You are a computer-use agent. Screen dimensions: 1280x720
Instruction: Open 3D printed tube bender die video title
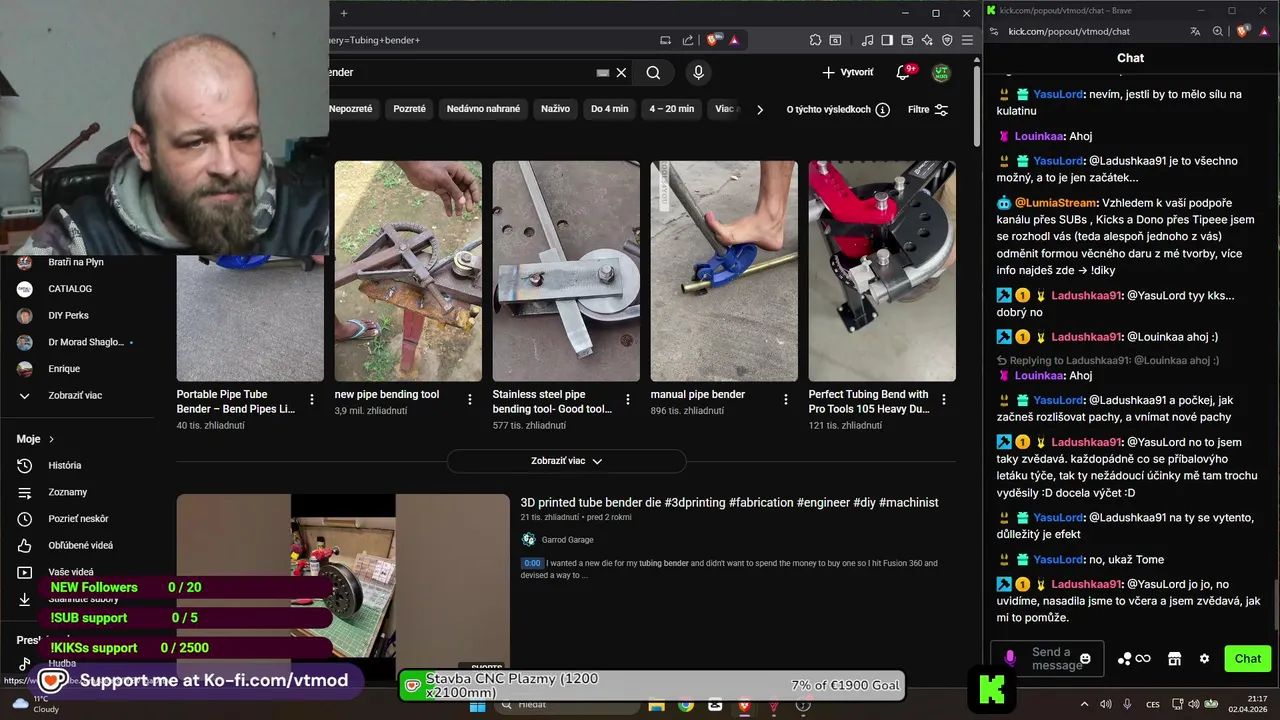[729, 503]
